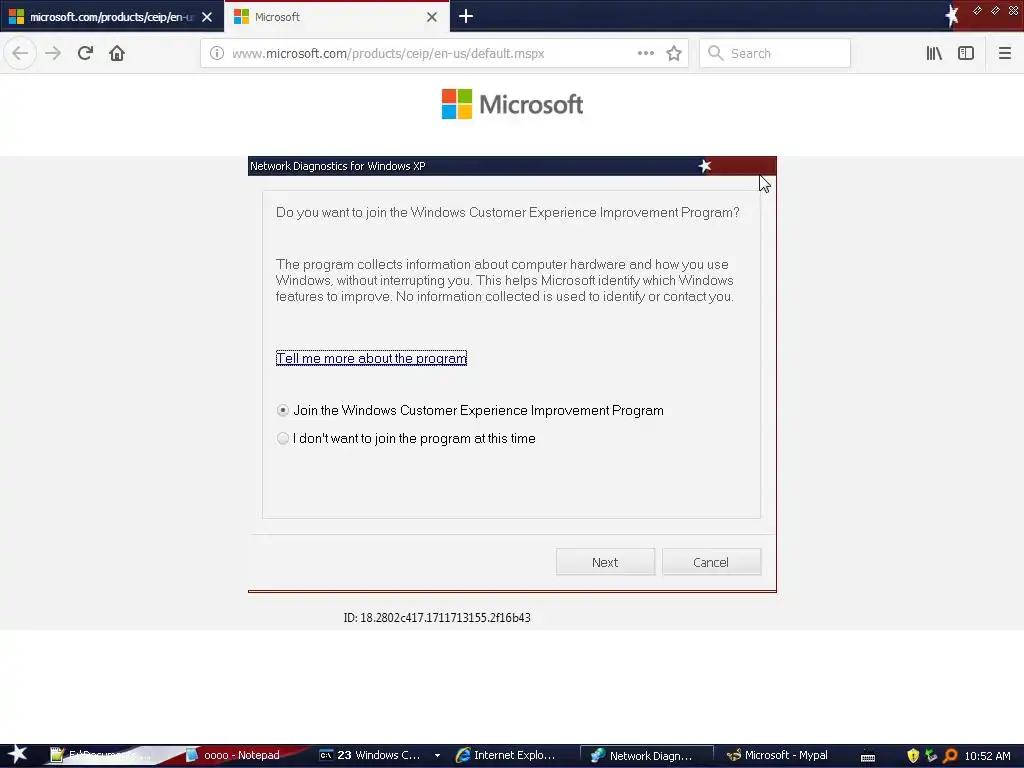Close the microsoft.com/products/ceip tab
The height and width of the screenshot is (768, 1024).
pyautogui.click(x=207, y=17)
